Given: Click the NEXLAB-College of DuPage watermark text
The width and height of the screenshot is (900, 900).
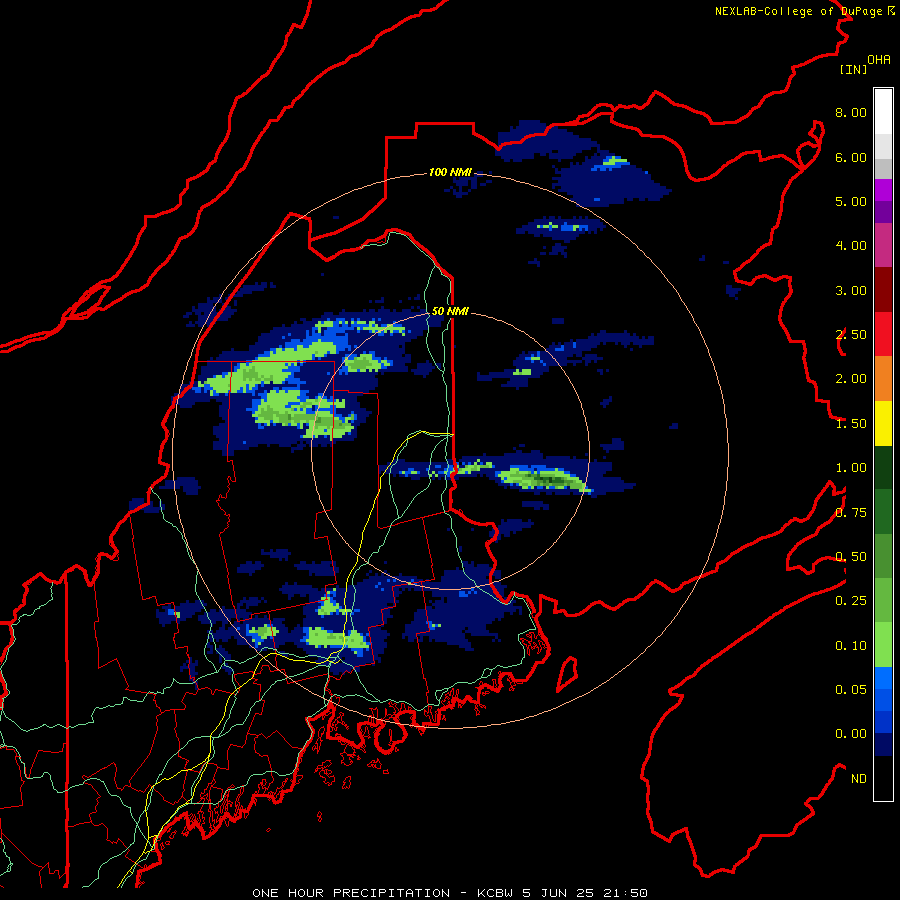Looking at the screenshot, I should [x=804, y=11].
